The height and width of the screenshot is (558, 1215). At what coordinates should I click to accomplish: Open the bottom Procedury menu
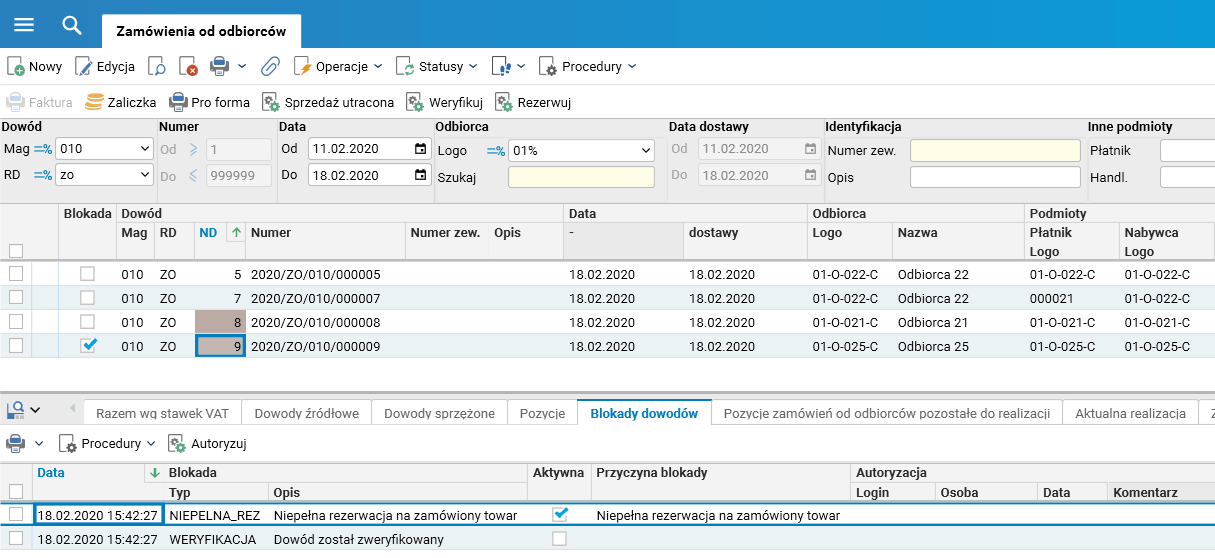click(107, 443)
